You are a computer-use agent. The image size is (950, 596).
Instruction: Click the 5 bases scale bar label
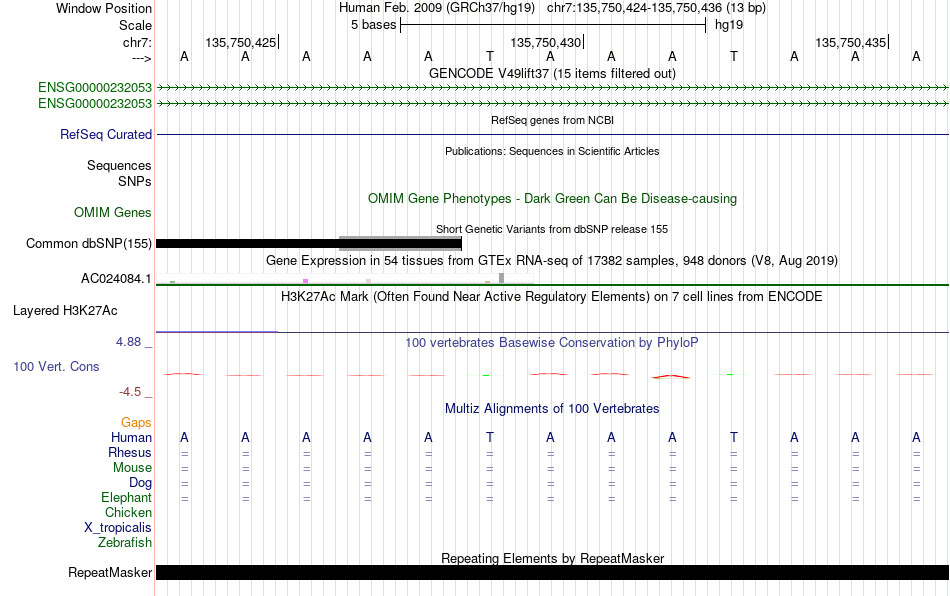point(373,25)
